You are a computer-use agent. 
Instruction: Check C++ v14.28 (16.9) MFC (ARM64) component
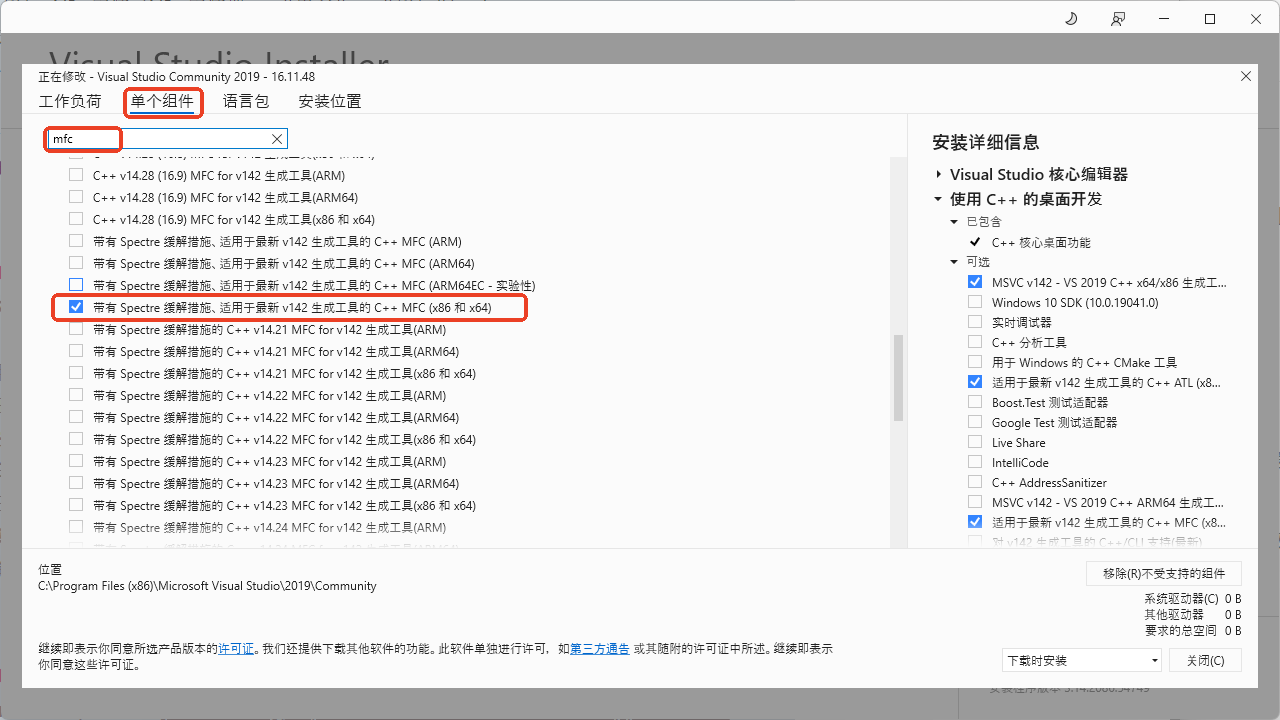coord(76,197)
